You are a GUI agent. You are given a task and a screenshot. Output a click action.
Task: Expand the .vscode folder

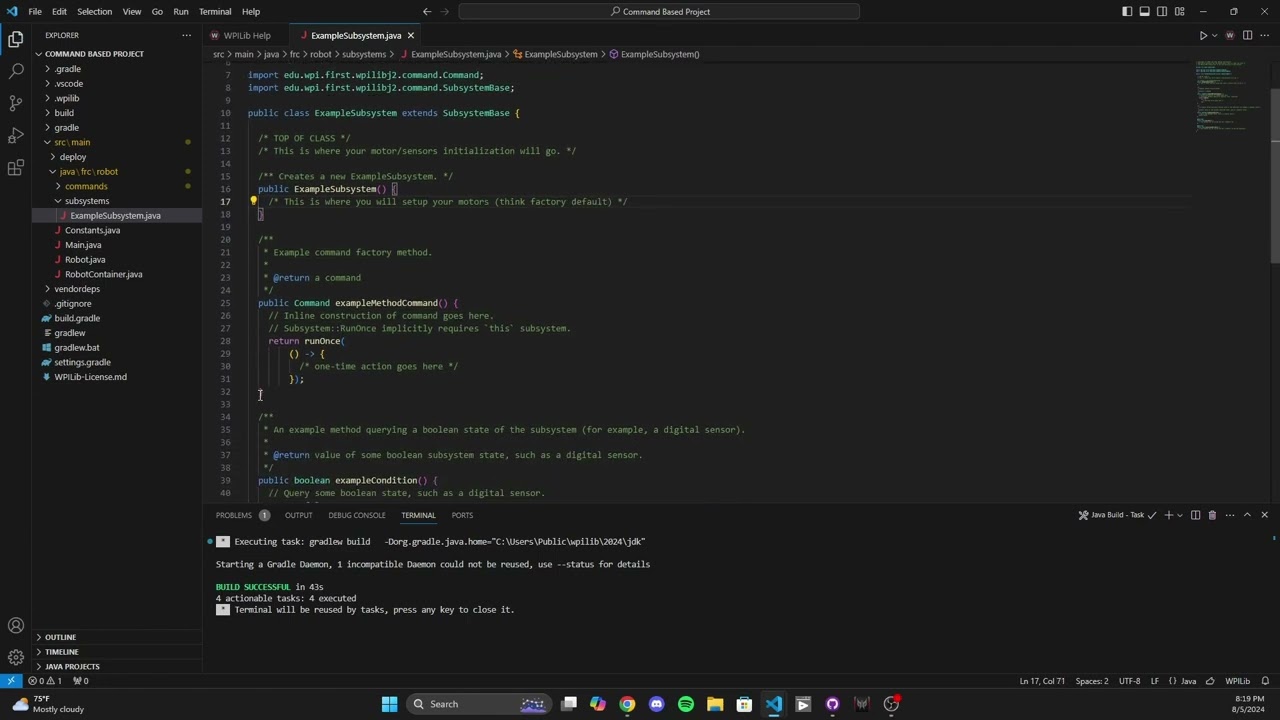tap(69, 84)
